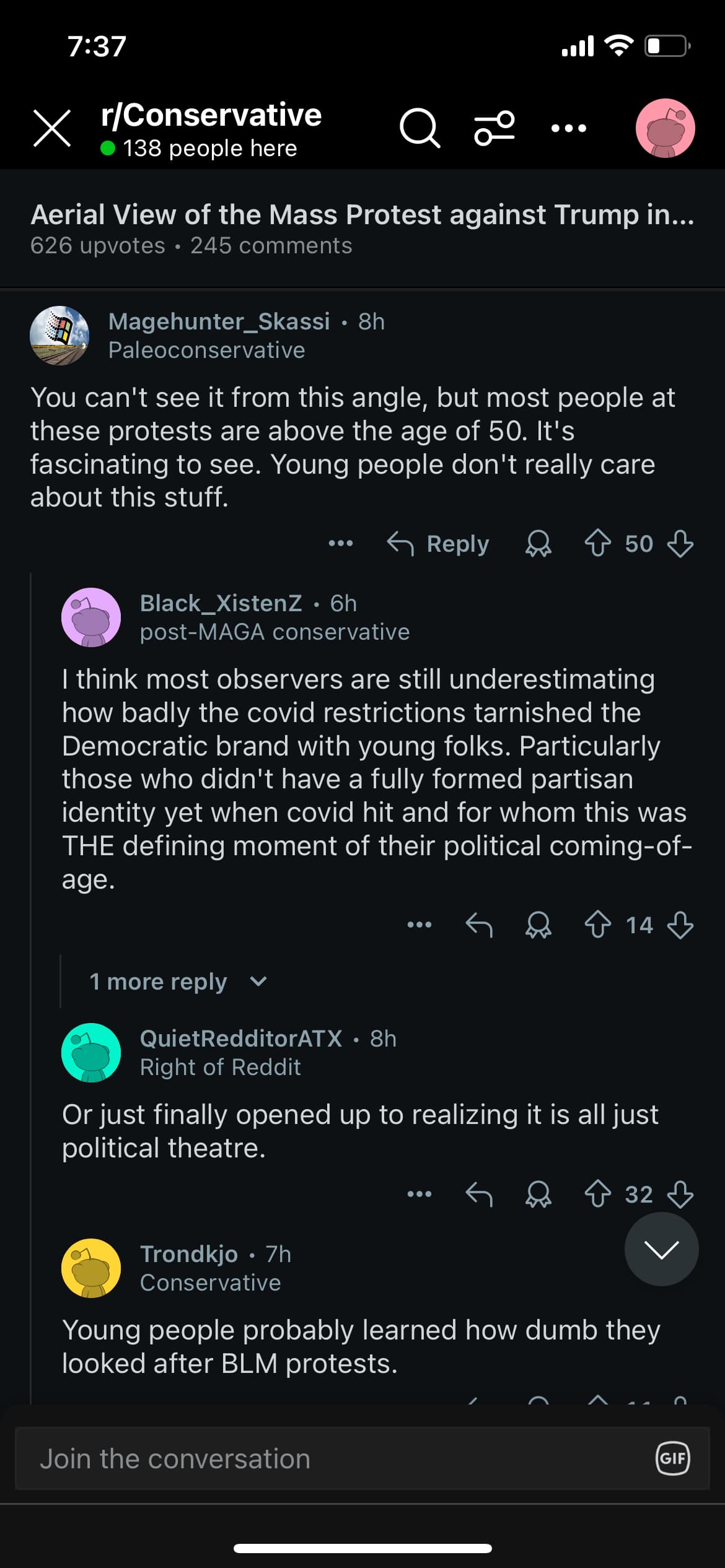Upvote Black_XistenZ's comment
725x1568 pixels.
pos(597,925)
